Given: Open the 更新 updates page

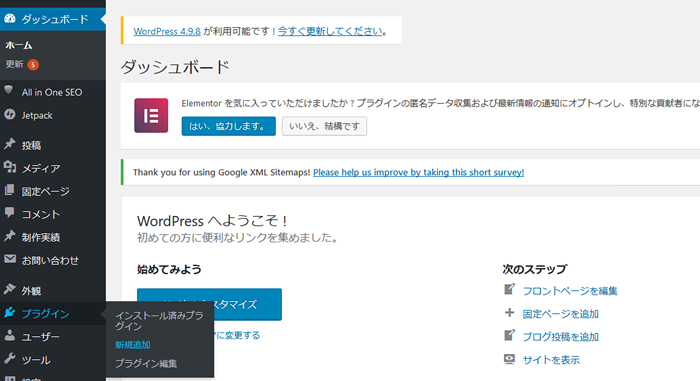Looking at the screenshot, I should click(x=14, y=64).
